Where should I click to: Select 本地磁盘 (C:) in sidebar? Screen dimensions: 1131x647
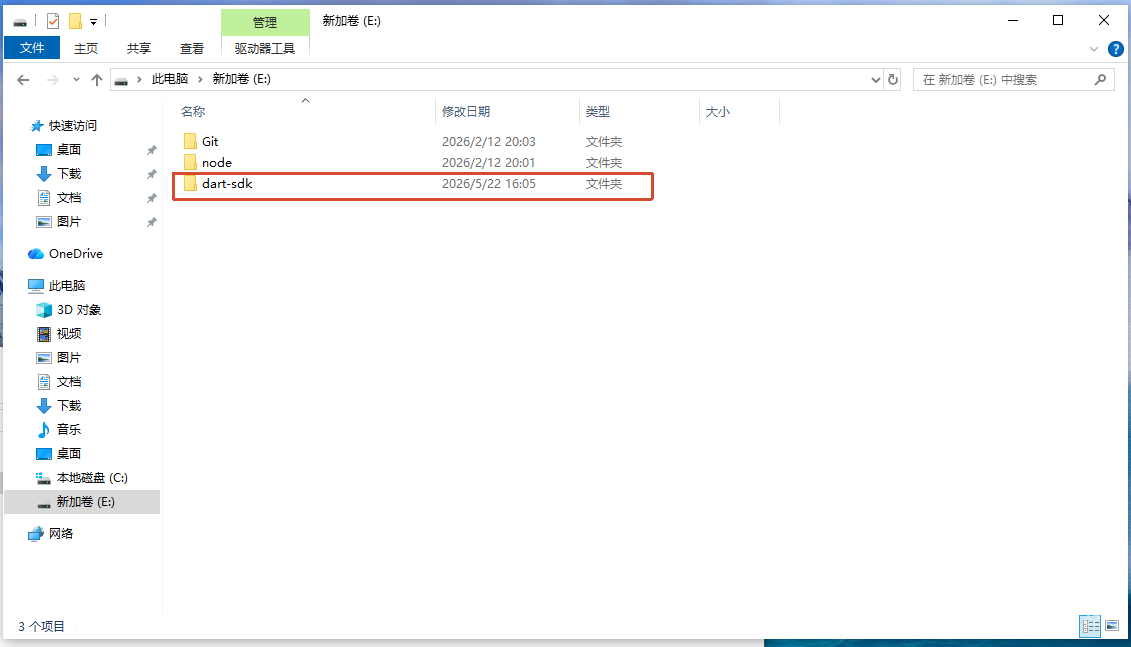(x=82, y=478)
